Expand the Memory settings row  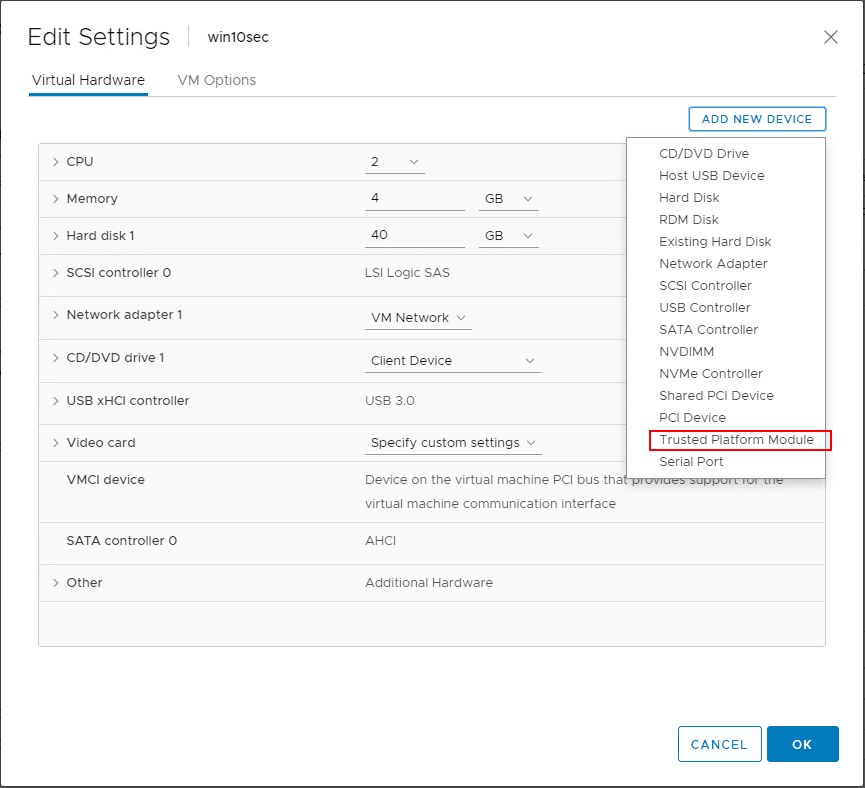coord(56,199)
